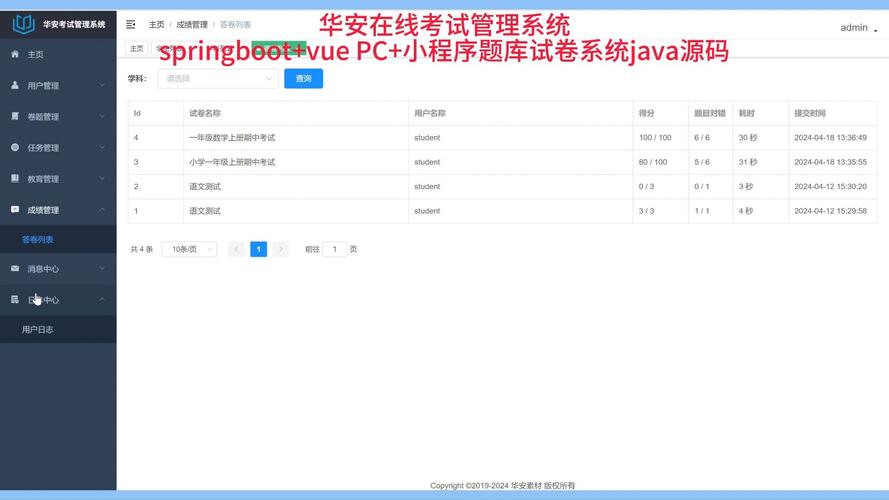The height and width of the screenshot is (500, 889).
Task: Click the 提交时间 column header
Action: coord(810,113)
